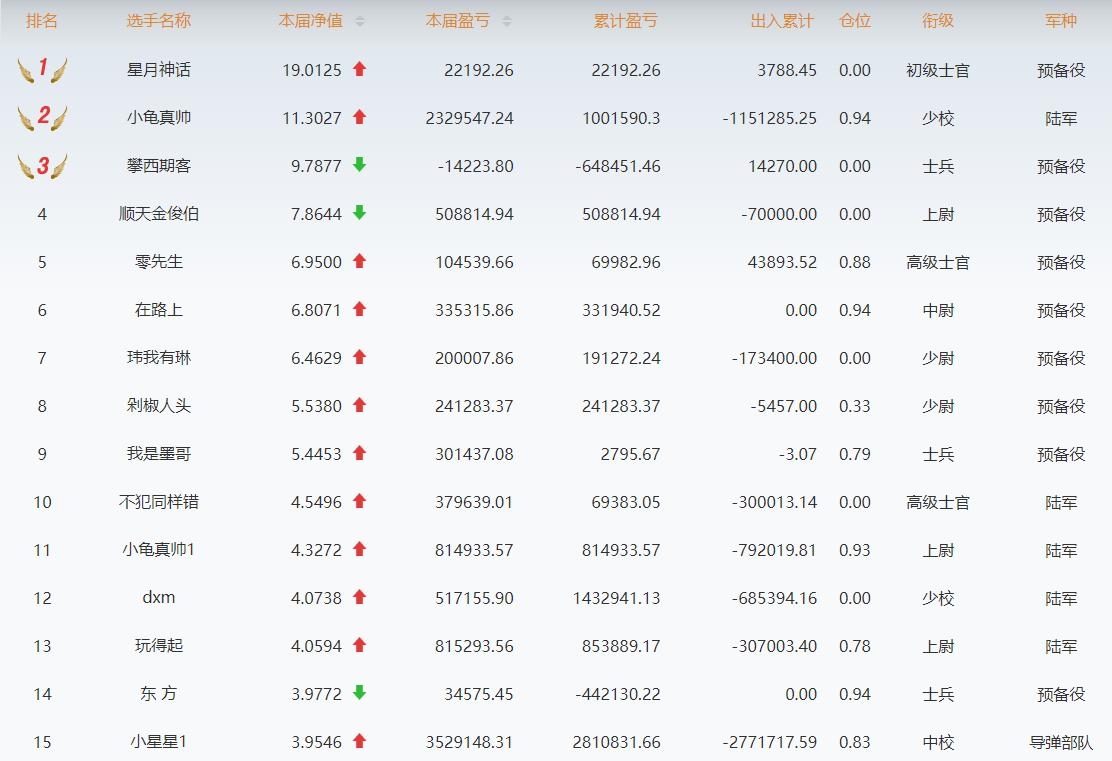Click the rank 1 gold wings badge
This screenshot has width=1112, height=761.
pos(42,70)
